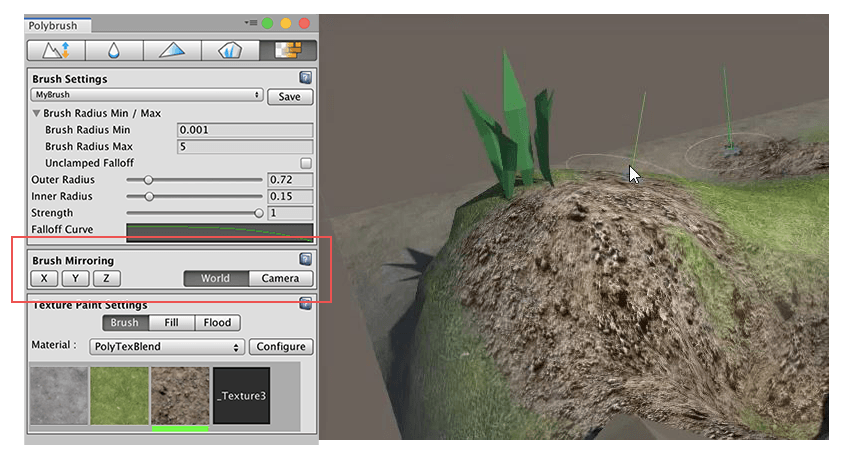The width and height of the screenshot is (843, 454).
Task: Select the Smooth mode droplet icon
Action: (x=113, y=50)
